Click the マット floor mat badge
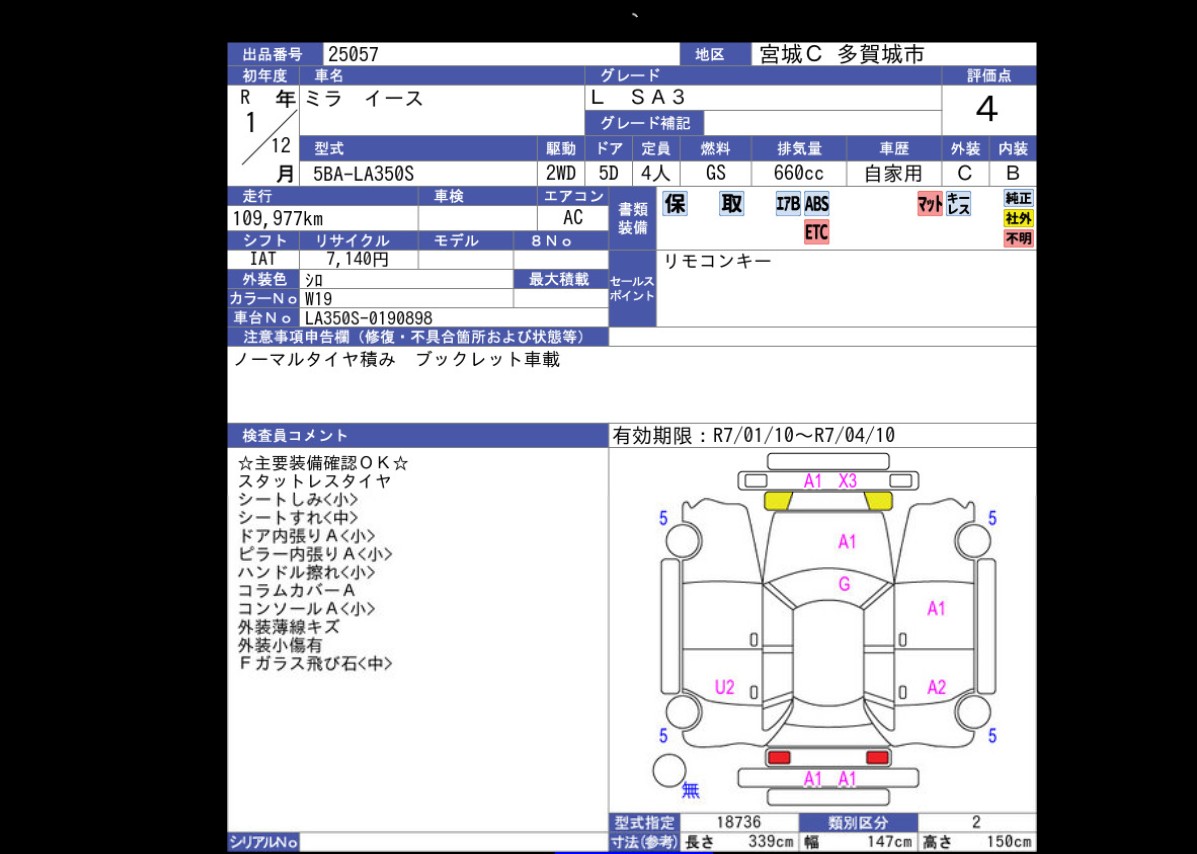This screenshot has height=854, width=1197. (x=930, y=204)
